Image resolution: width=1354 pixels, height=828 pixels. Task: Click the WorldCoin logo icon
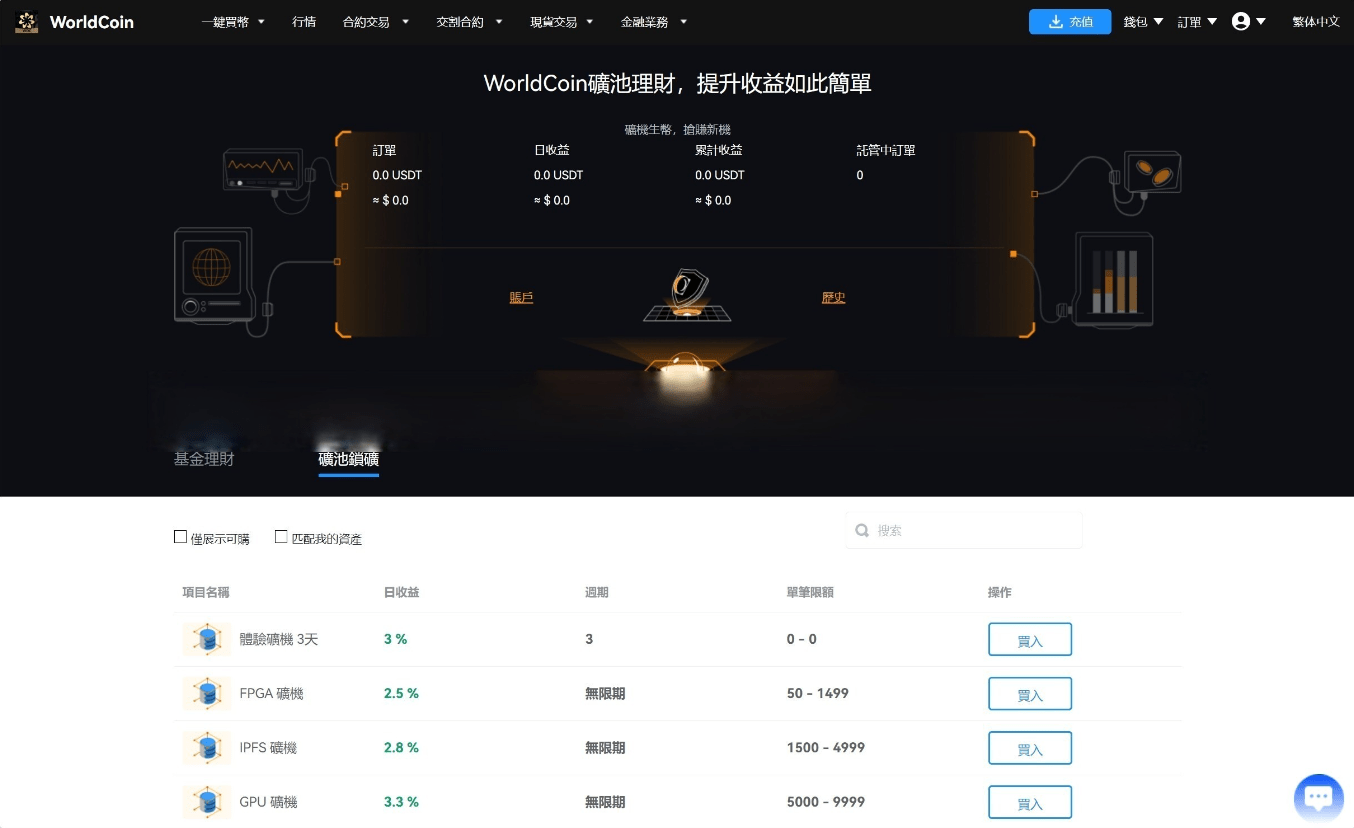click(28, 21)
